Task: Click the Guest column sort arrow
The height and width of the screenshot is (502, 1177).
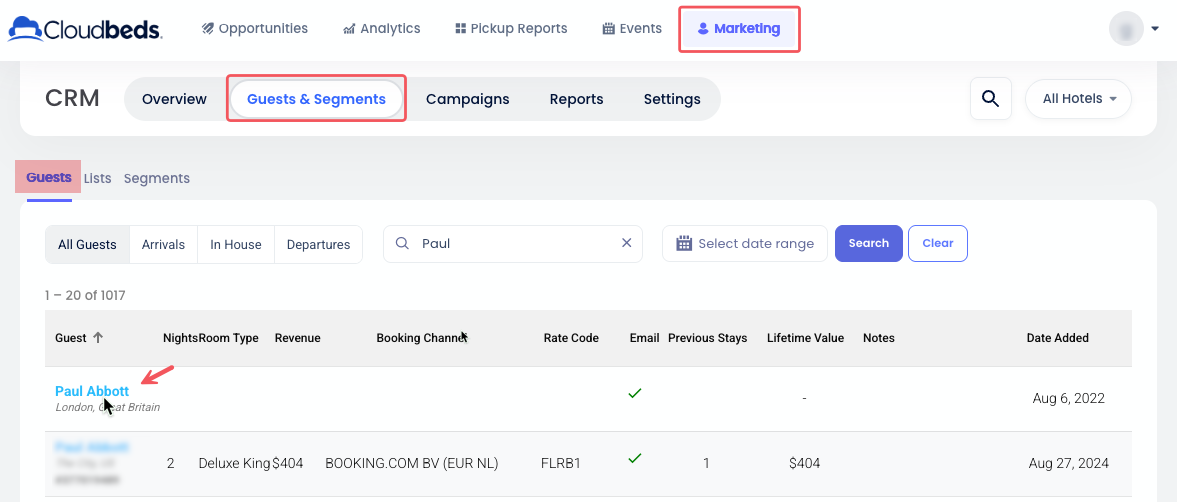Action: [x=98, y=338]
